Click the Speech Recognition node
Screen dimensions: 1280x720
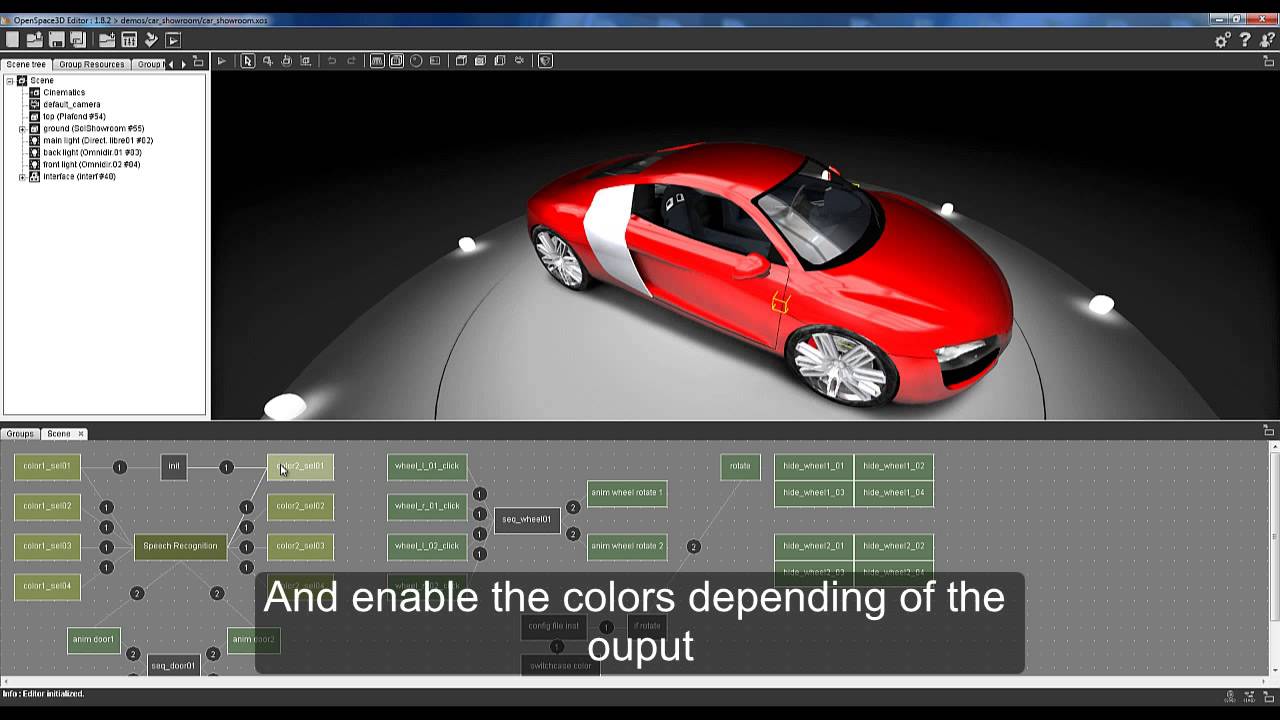[180, 546]
